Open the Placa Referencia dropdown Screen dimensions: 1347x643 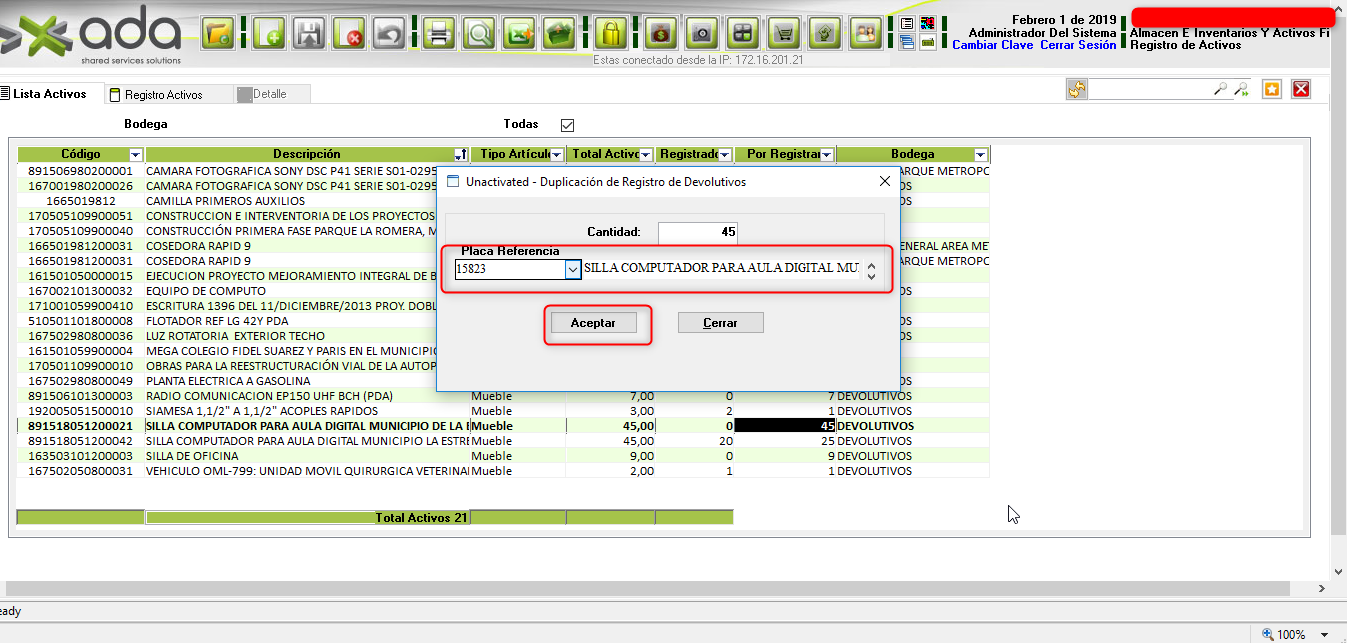tap(573, 270)
